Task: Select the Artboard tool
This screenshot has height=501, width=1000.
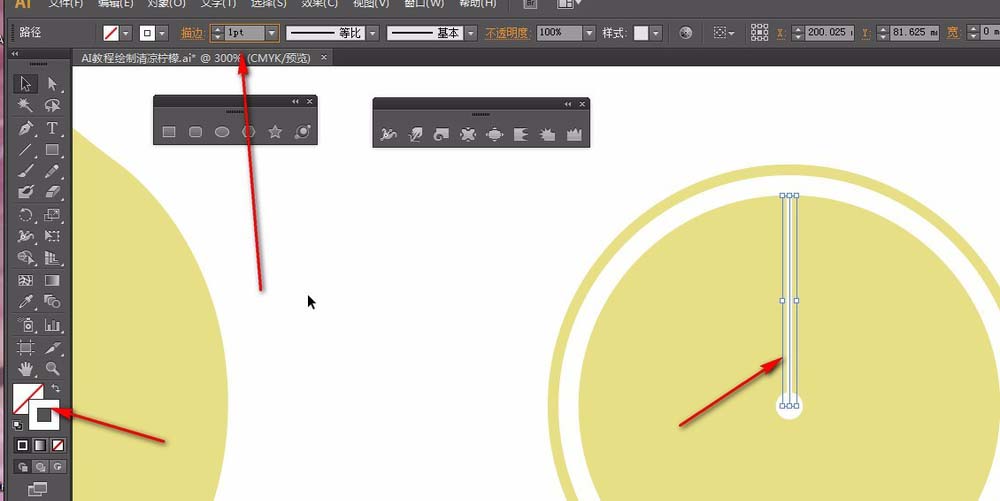Action: click(x=26, y=347)
